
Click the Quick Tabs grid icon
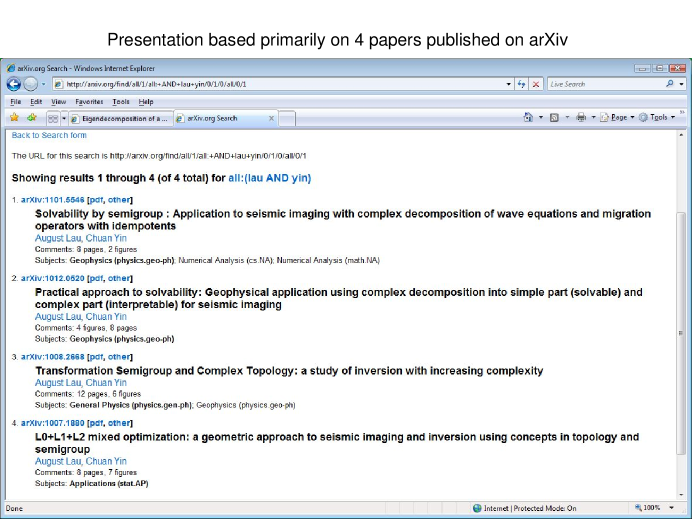53,118
